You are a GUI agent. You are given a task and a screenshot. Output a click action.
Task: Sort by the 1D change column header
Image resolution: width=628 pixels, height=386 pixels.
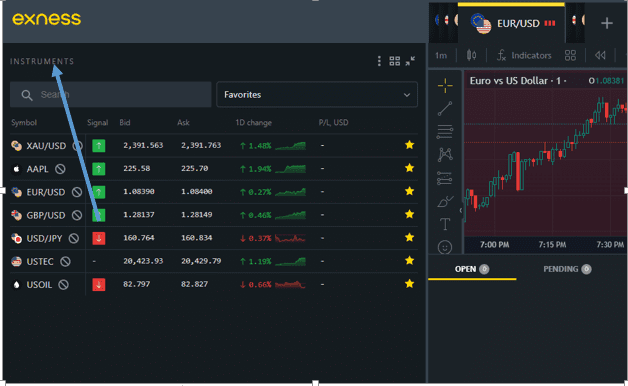tap(254, 123)
